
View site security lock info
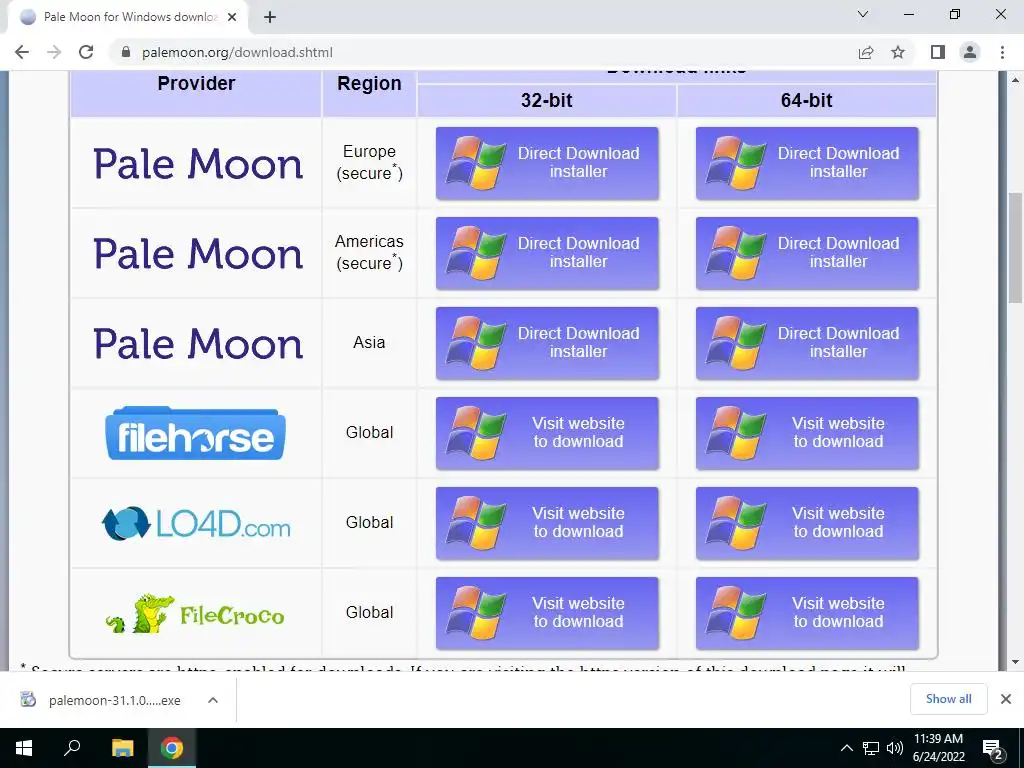coord(126,52)
